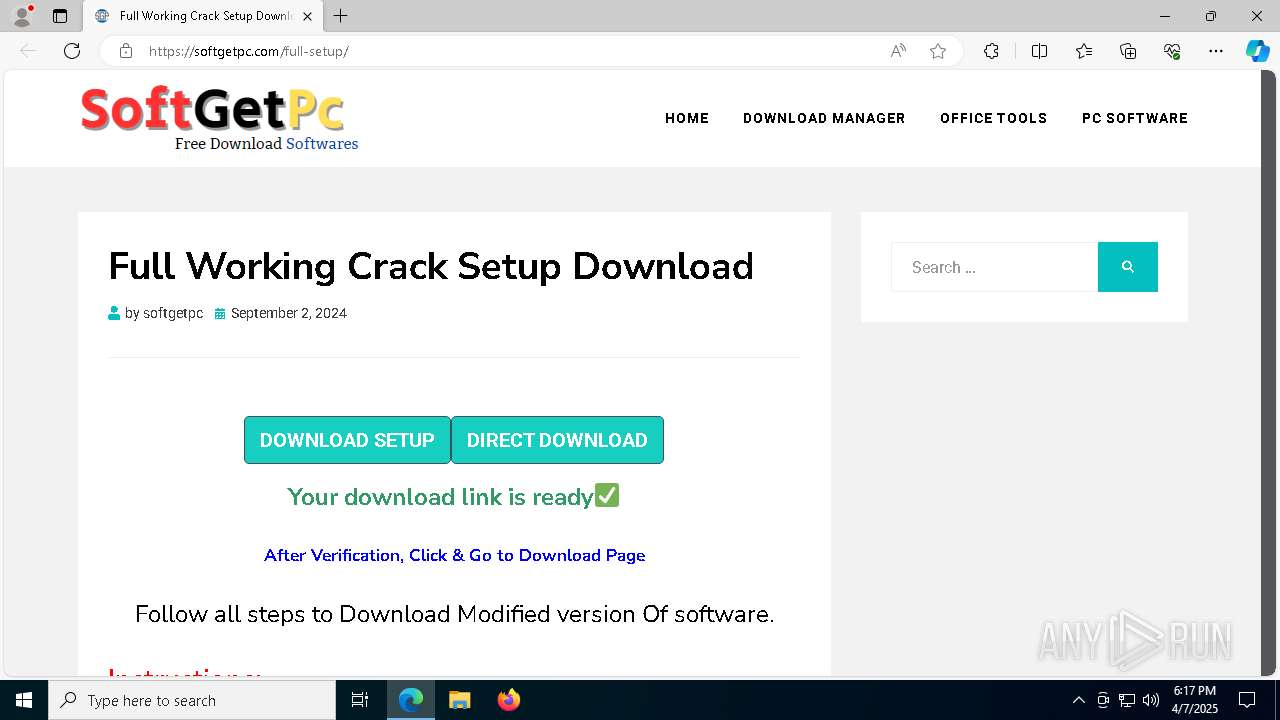The width and height of the screenshot is (1280, 720).
Task: Open the DOWNLOAD MANAGER menu item
Action: 824,118
